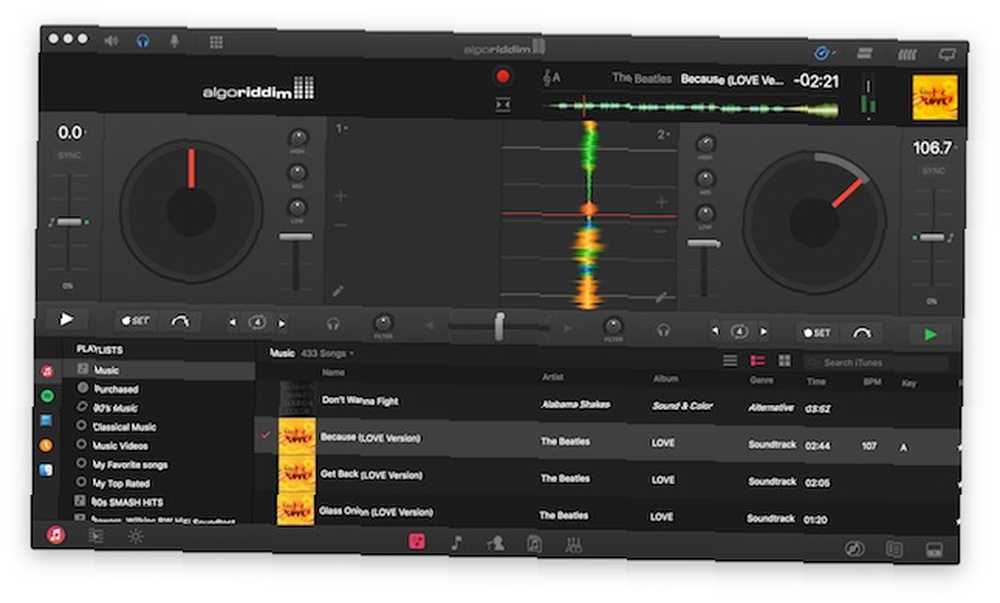1000x603 pixels.
Task: Start recording with the red record button
Action: (503, 76)
